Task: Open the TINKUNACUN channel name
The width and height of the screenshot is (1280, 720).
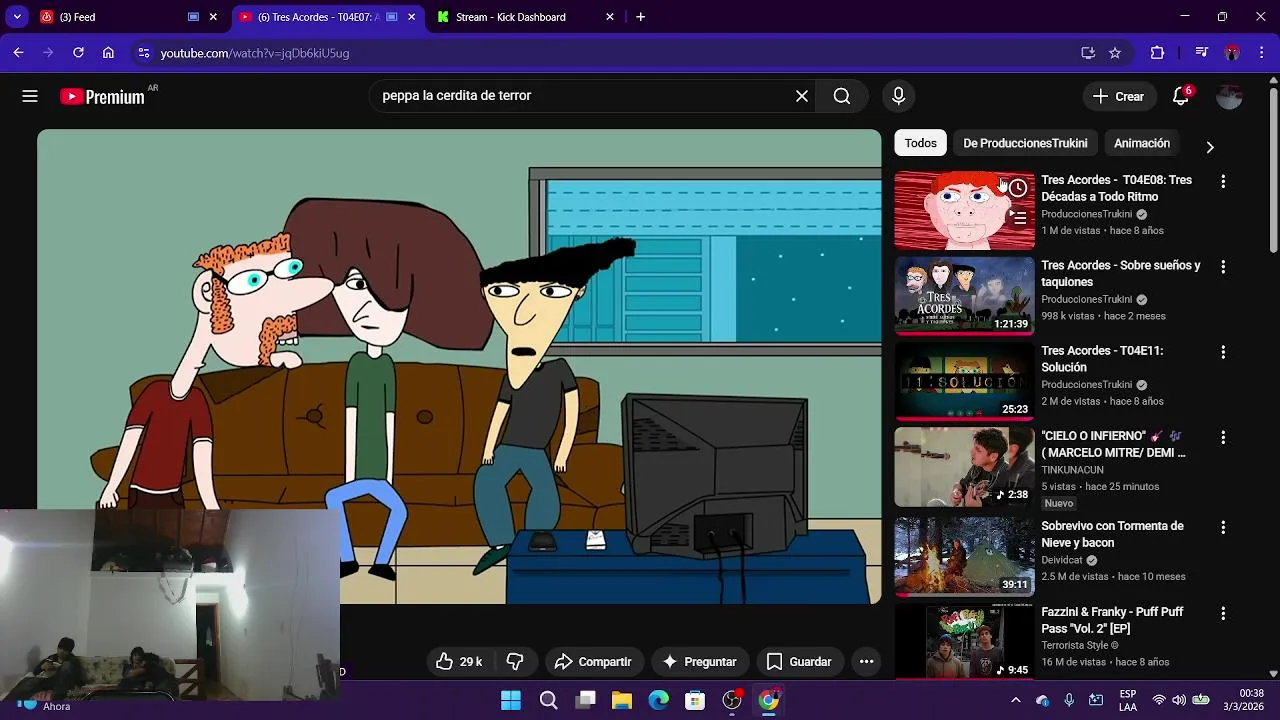Action: pyautogui.click(x=1072, y=470)
